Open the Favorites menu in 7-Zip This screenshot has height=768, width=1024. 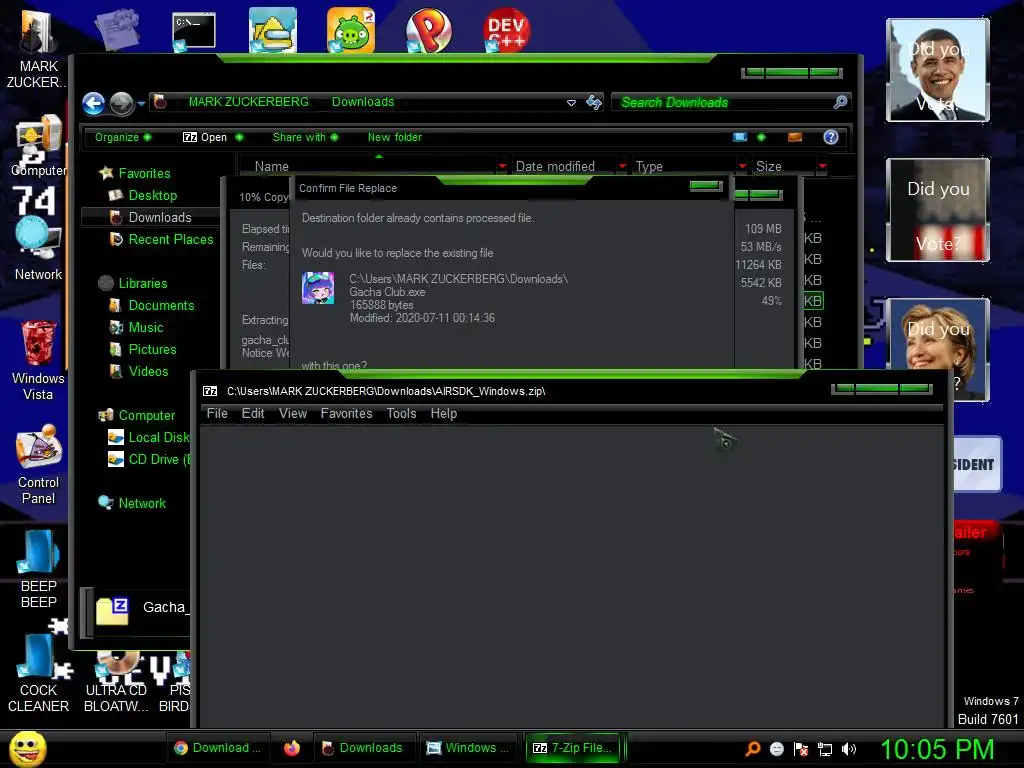point(346,413)
